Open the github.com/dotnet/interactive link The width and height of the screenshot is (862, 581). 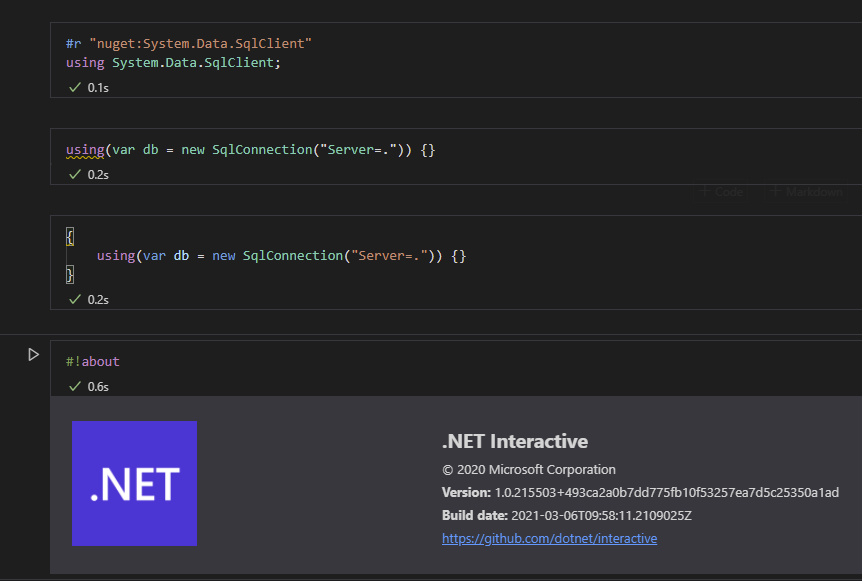(550, 538)
